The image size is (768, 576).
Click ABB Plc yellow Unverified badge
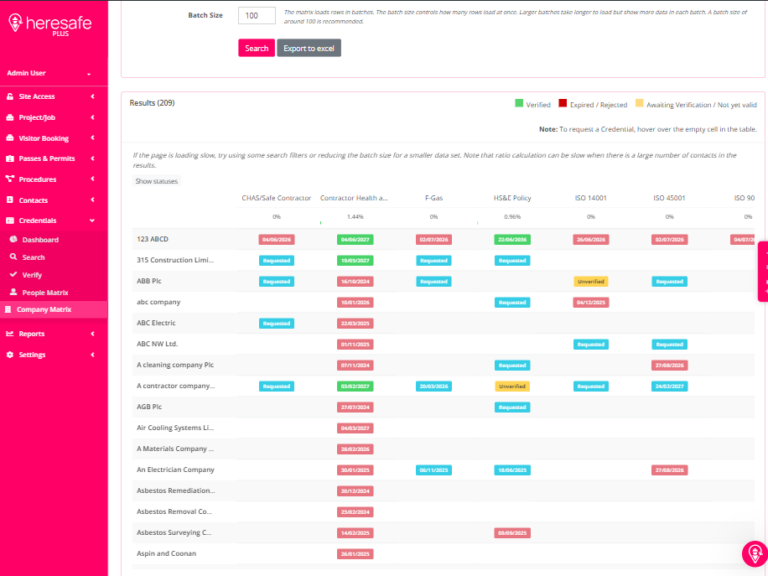pos(591,282)
